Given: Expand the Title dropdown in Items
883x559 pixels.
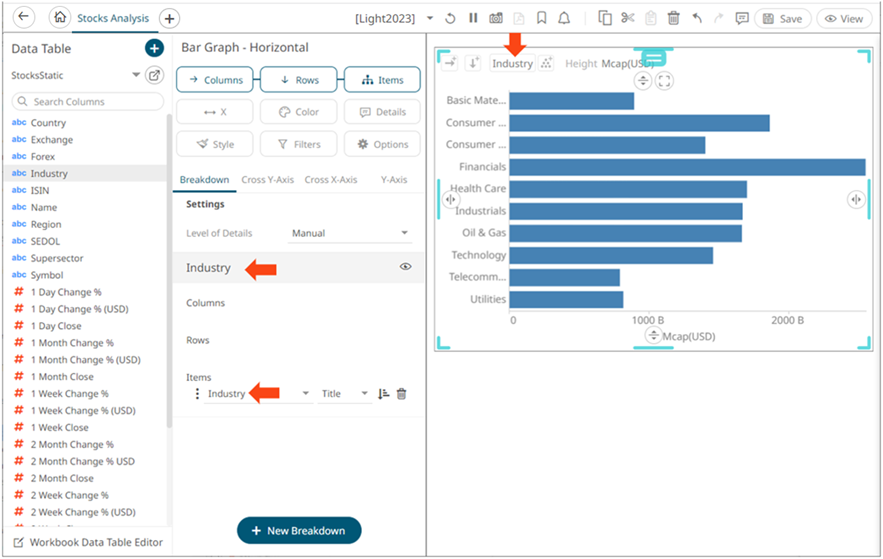Looking at the screenshot, I should pyautogui.click(x=345, y=394).
